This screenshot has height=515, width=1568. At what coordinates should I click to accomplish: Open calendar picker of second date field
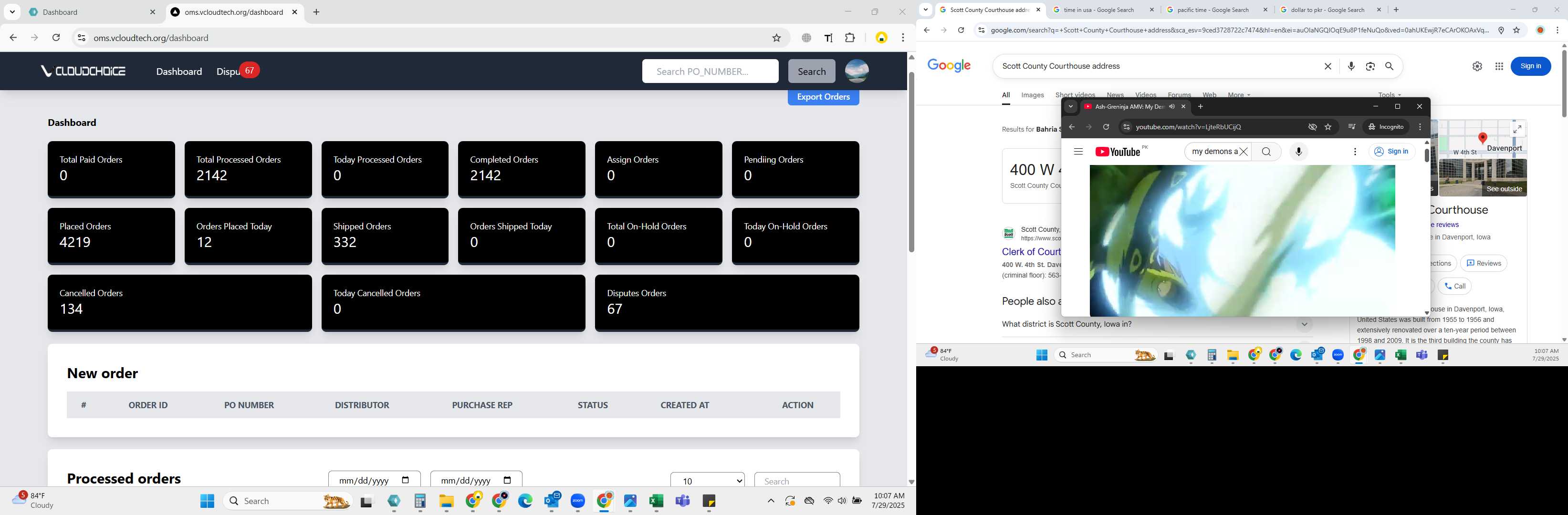[508, 480]
